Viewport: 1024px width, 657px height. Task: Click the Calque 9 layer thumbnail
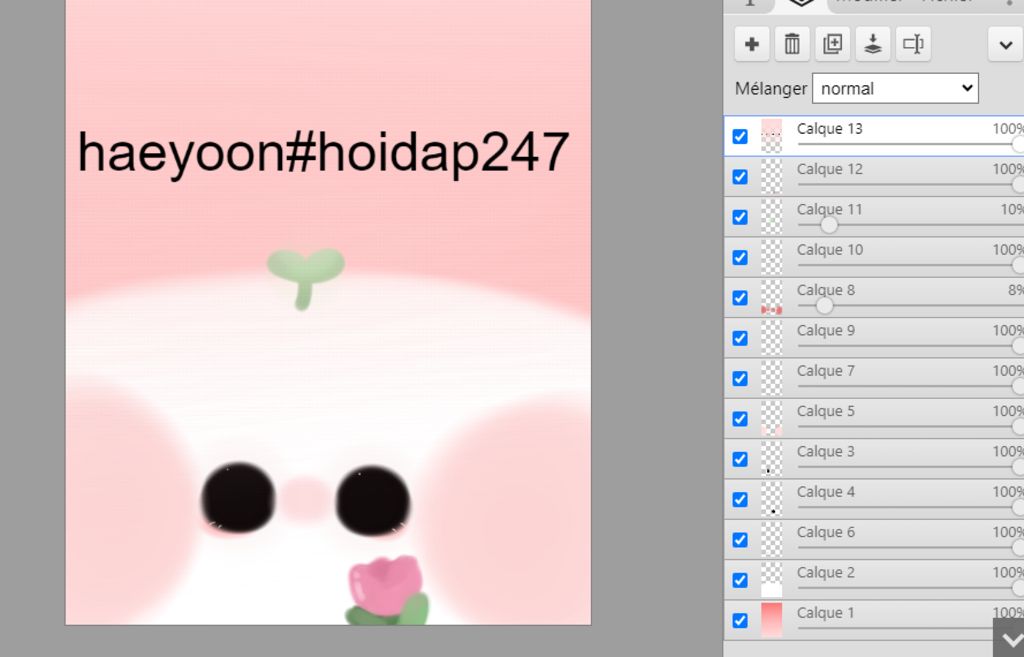[x=771, y=338]
